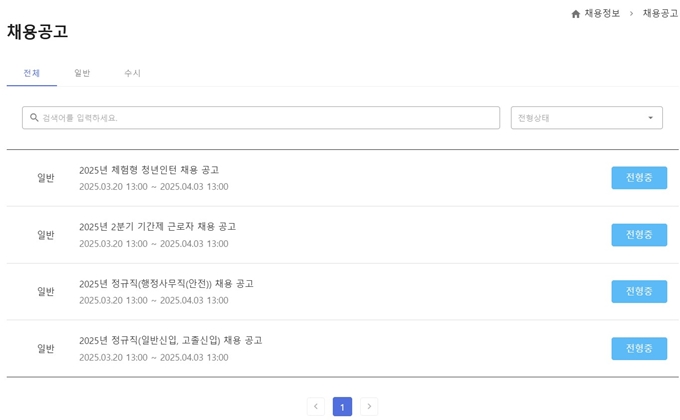Select page 1 in pagination
Image resolution: width=680 pixels, height=420 pixels.
tap(342, 407)
